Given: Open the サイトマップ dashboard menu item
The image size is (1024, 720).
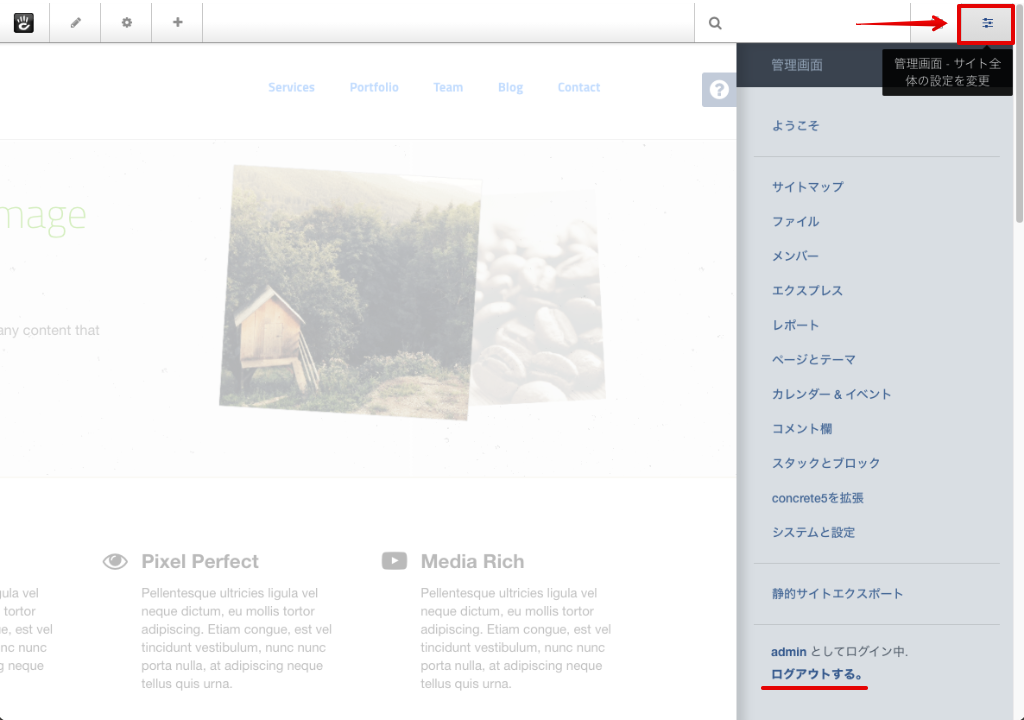Looking at the screenshot, I should point(807,187).
